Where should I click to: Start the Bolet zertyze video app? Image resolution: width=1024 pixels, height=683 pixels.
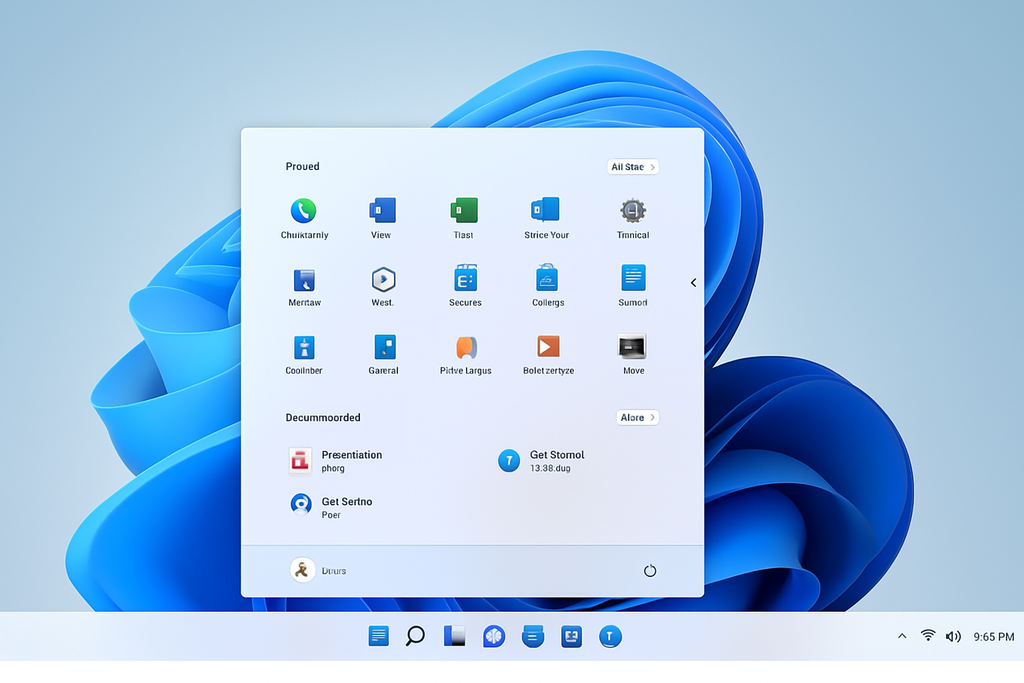pyautogui.click(x=548, y=352)
